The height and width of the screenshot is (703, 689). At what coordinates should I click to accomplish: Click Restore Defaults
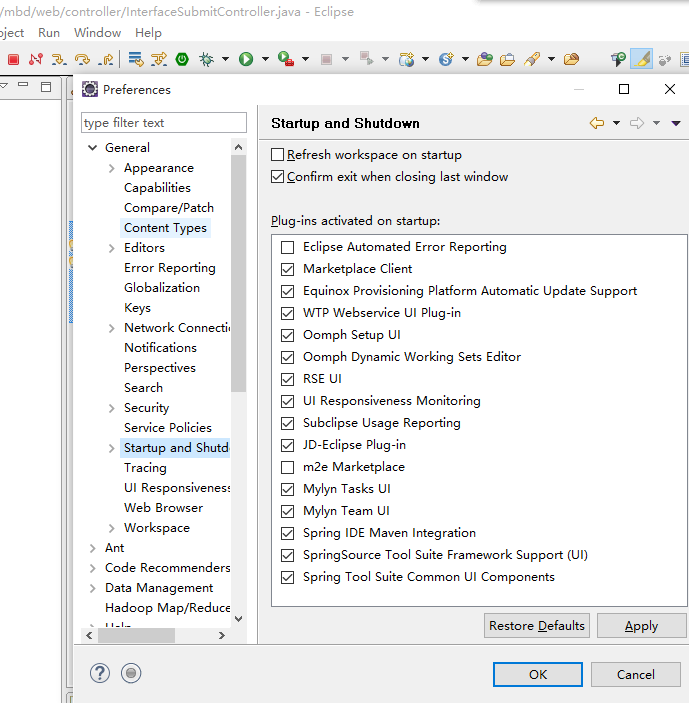pos(537,625)
